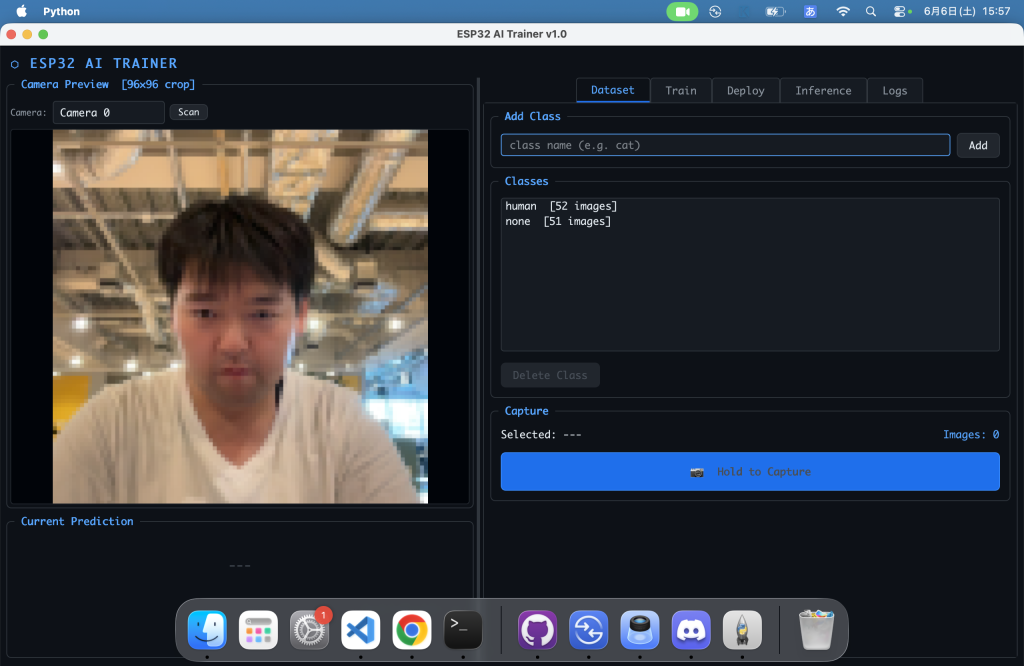Launch Visual Studio Code from the Dock

(360, 630)
